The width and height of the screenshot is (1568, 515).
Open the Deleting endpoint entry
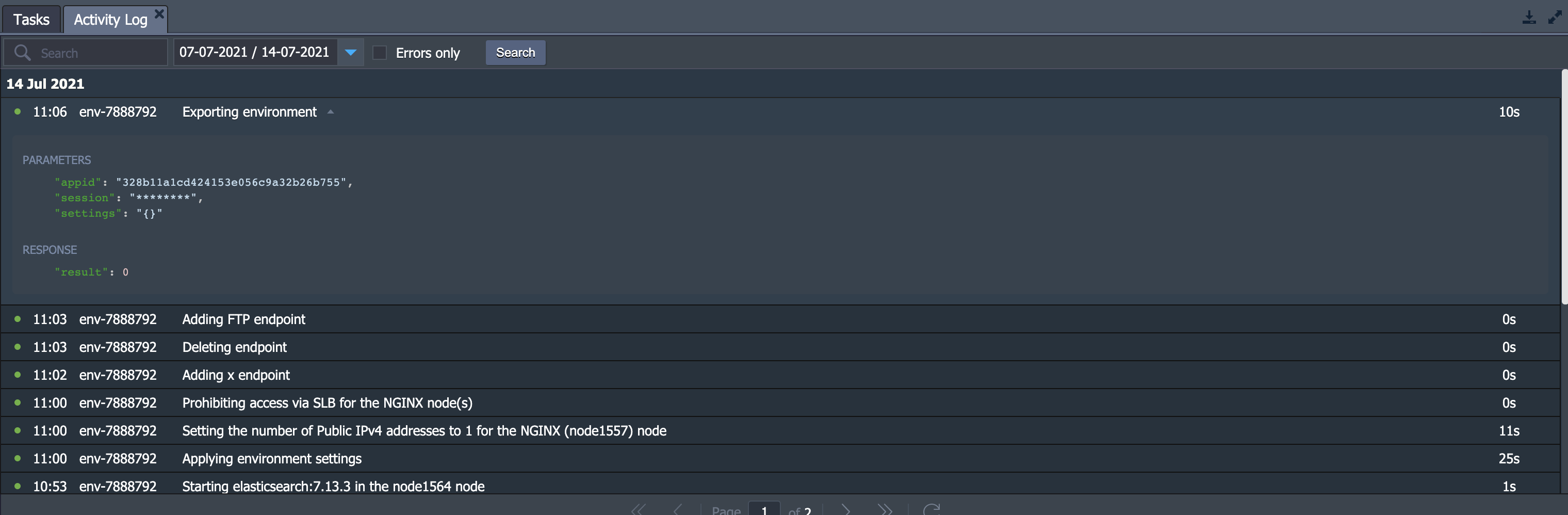click(x=779, y=348)
